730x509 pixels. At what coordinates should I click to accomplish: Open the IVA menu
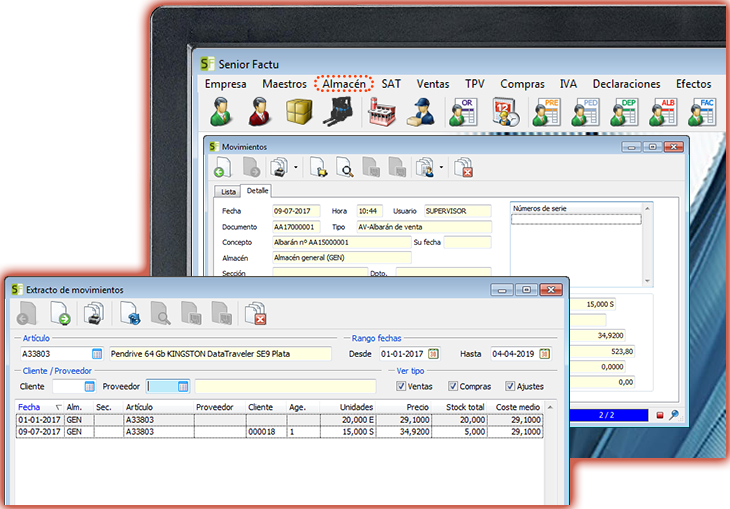click(568, 84)
